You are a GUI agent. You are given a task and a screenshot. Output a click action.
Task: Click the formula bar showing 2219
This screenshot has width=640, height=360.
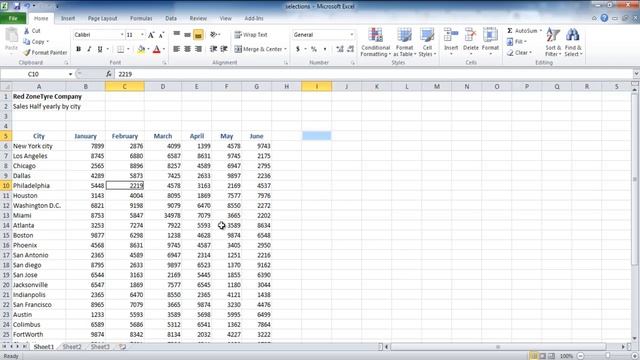click(373, 74)
